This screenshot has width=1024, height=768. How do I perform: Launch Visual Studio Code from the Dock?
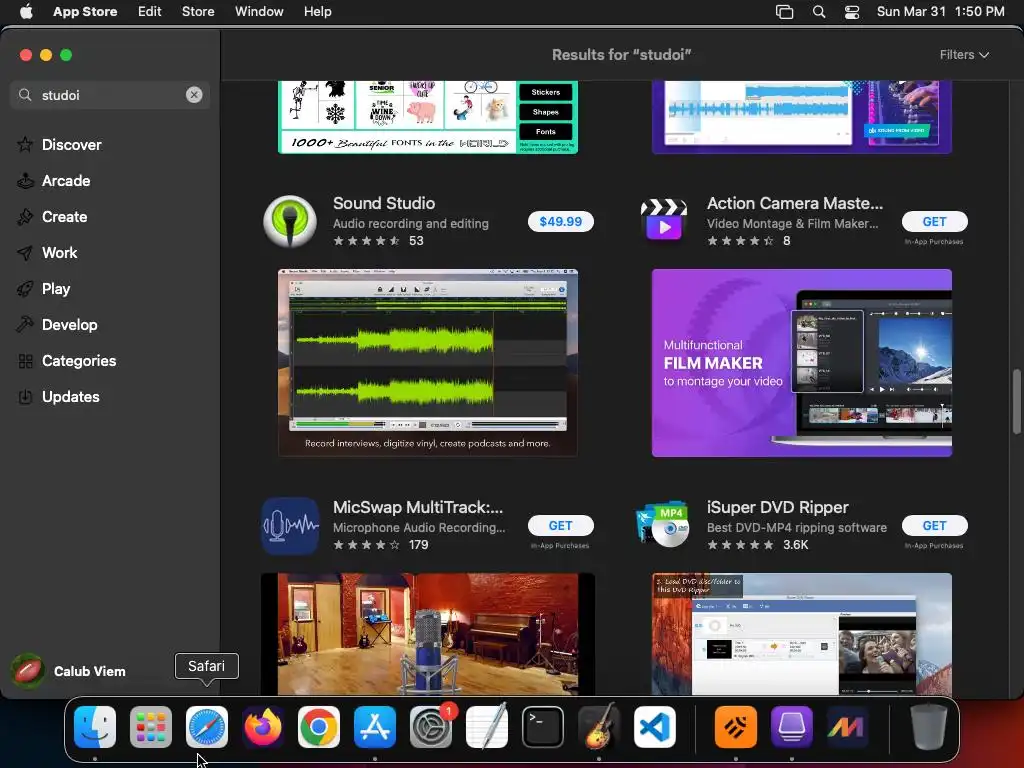[x=655, y=727]
